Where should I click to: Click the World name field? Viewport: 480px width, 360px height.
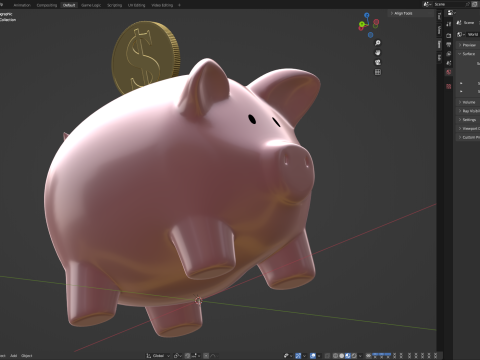click(x=473, y=35)
